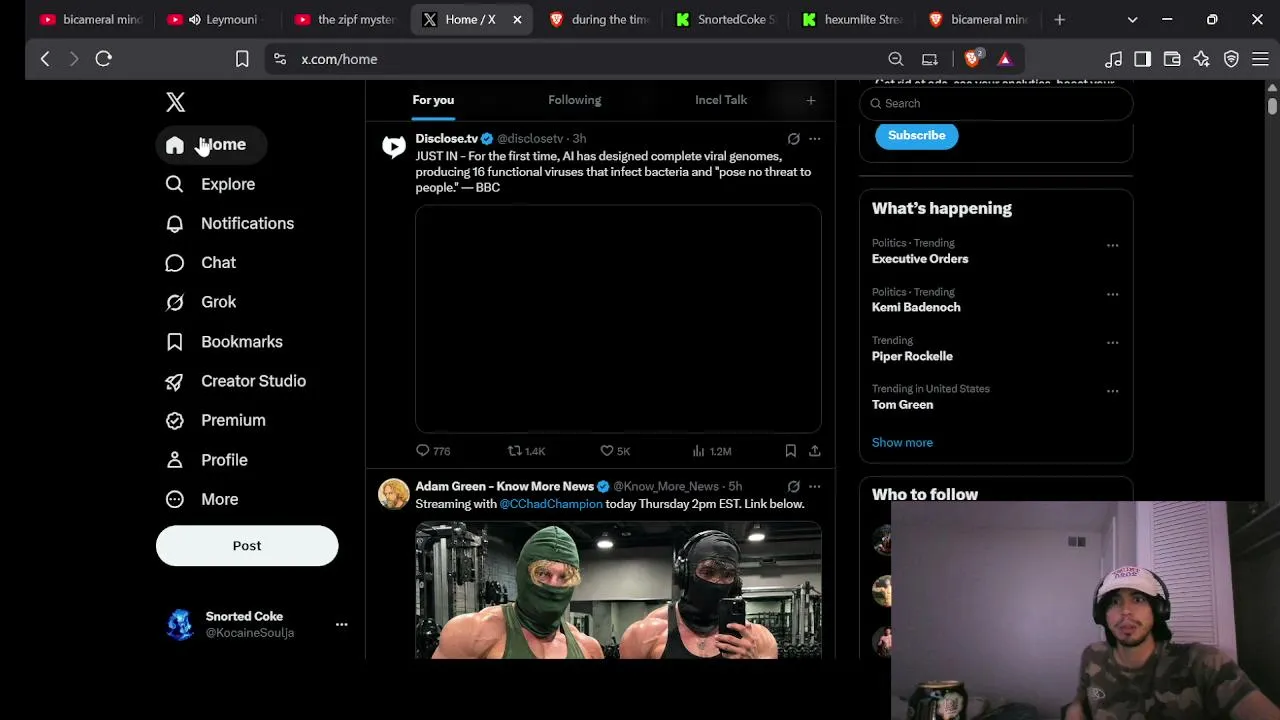This screenshot has width=1280, height=720.
Task: Click the X logo in the sidebar
Action: pyautogui.click(x=175, y=102)
